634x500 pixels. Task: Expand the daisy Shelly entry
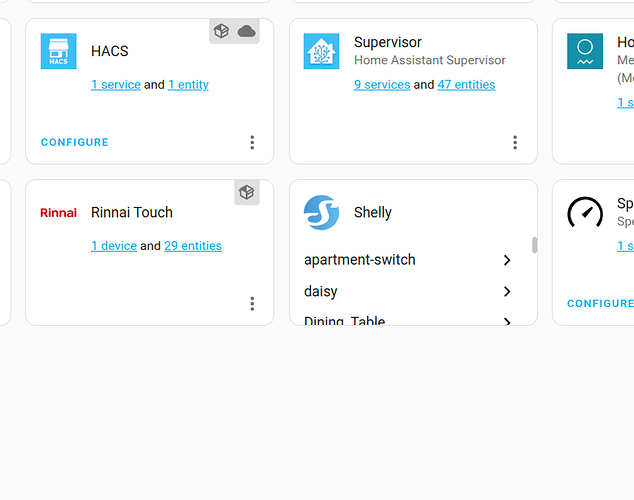click(x=507, y=292)
